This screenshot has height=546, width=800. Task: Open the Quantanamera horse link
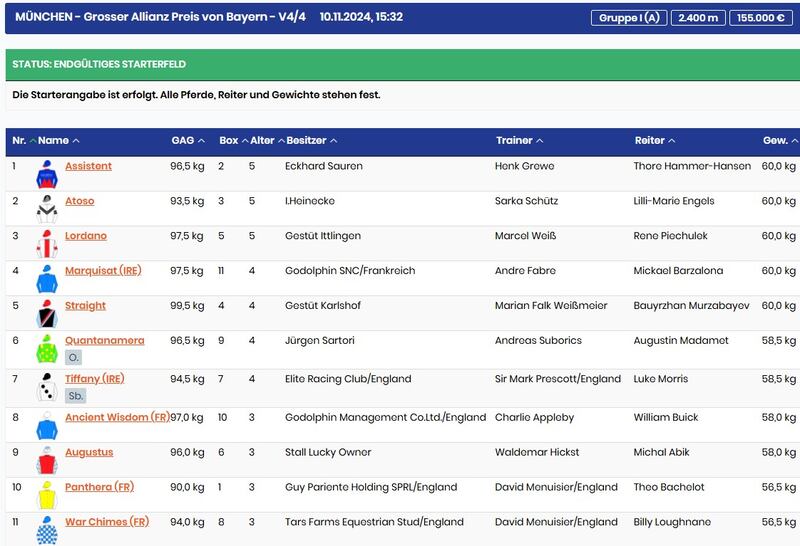tap(105, 340)
